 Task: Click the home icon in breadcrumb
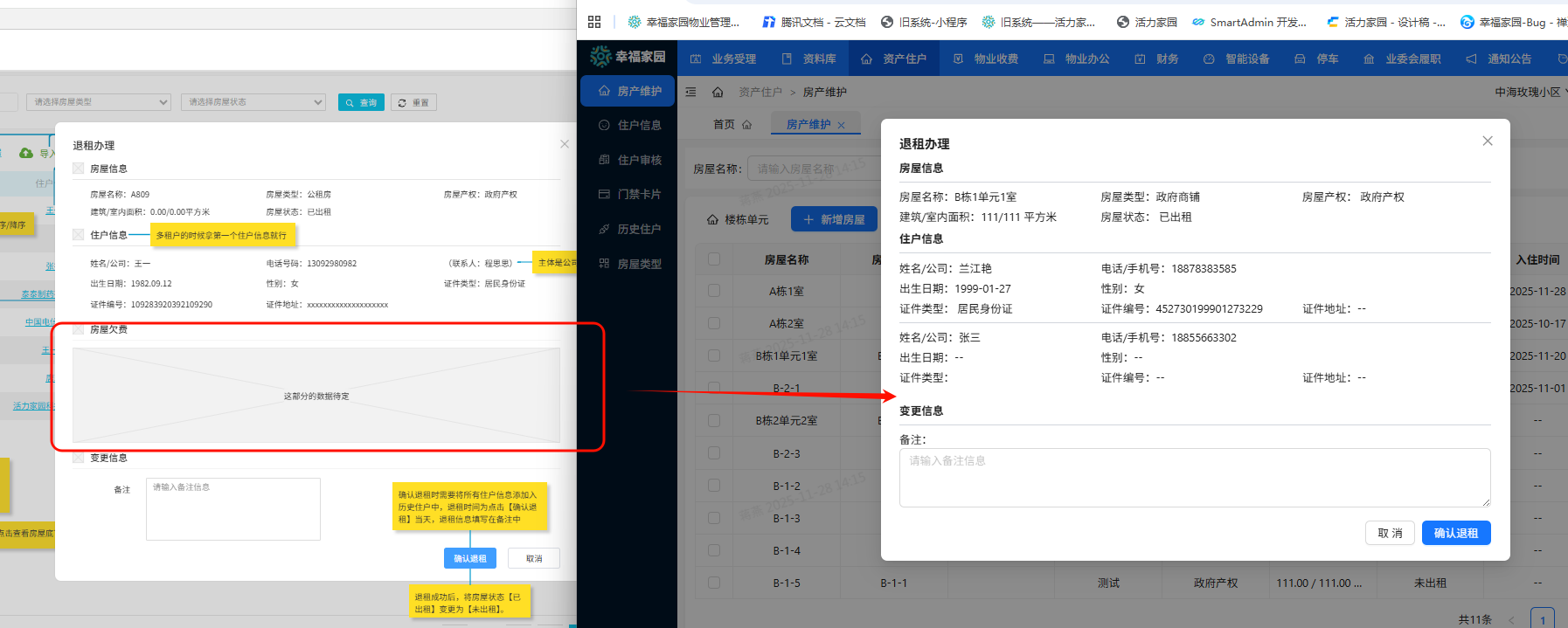718,92
